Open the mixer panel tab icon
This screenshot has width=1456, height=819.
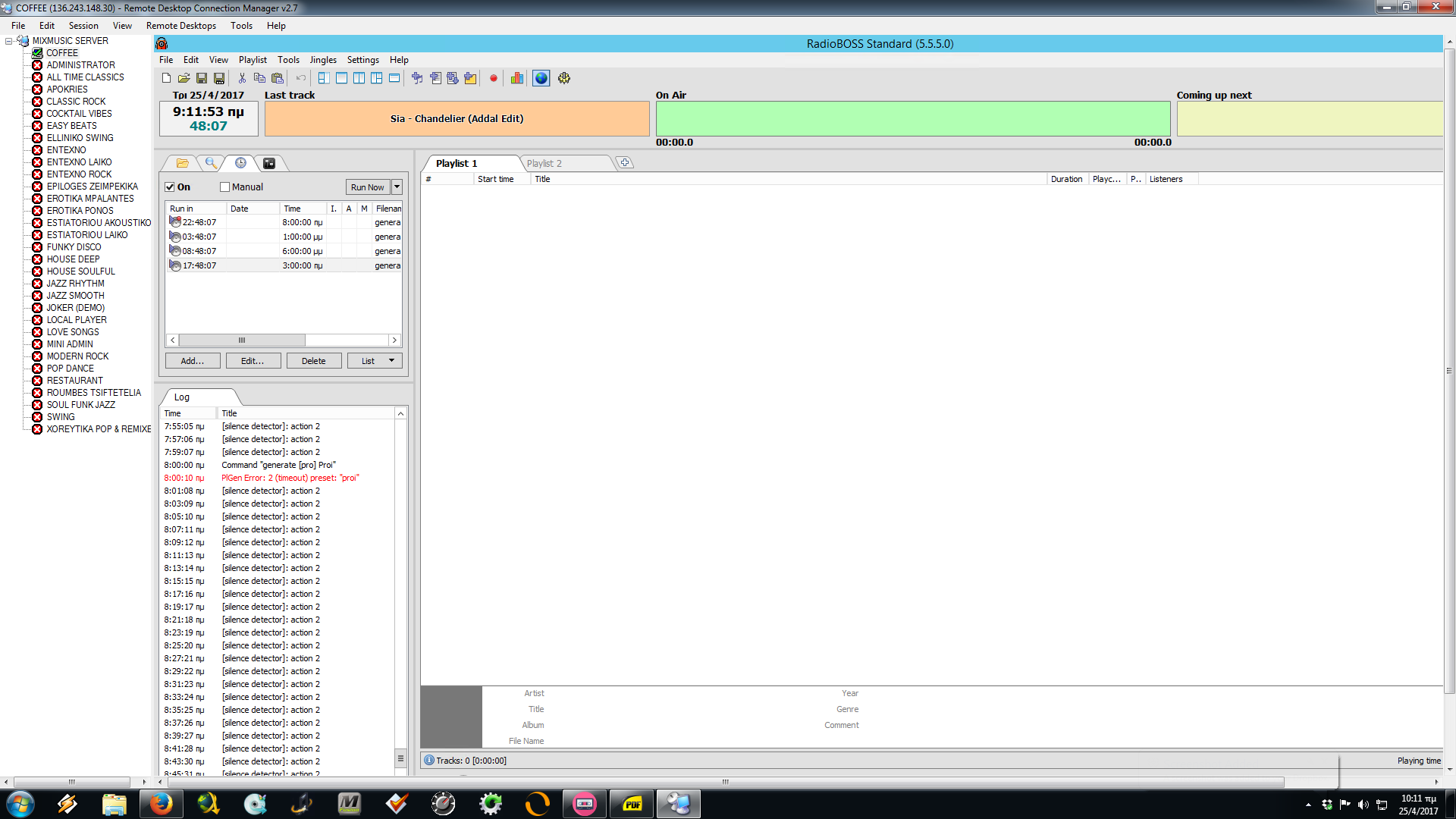(x=269, y=163)
